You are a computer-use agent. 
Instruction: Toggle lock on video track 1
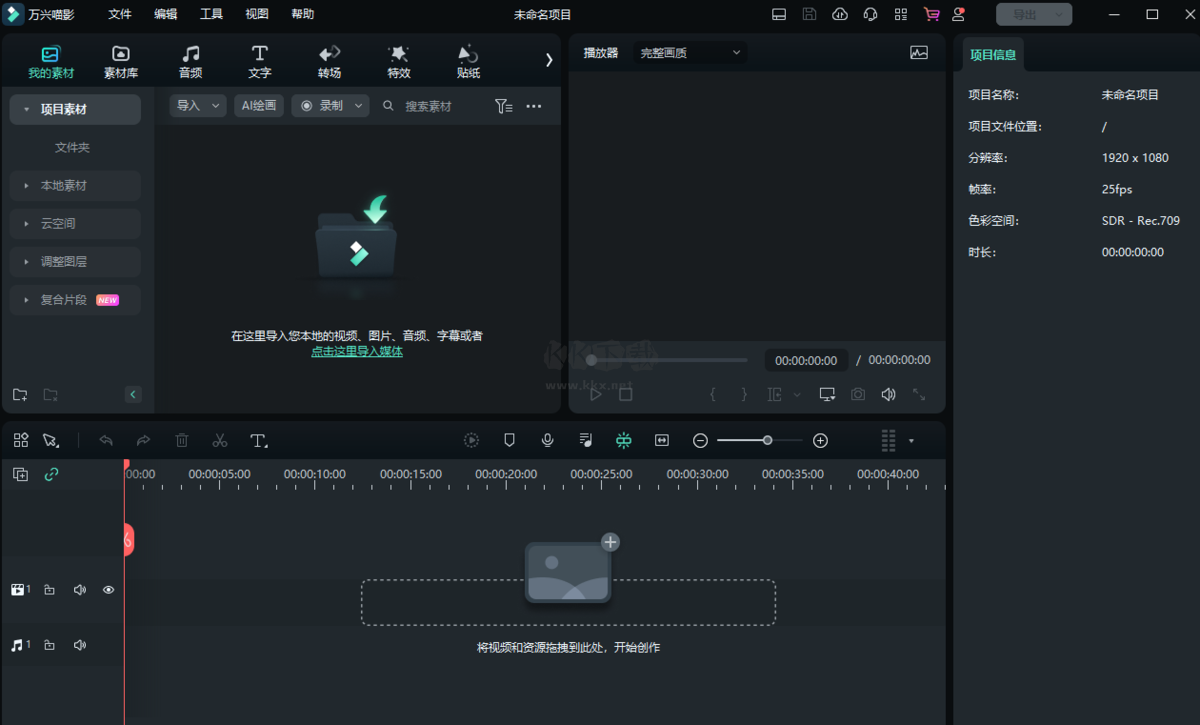point(49,590)
